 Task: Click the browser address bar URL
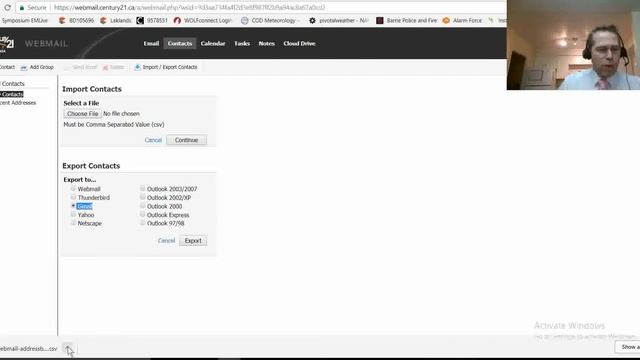click(189, 8)
